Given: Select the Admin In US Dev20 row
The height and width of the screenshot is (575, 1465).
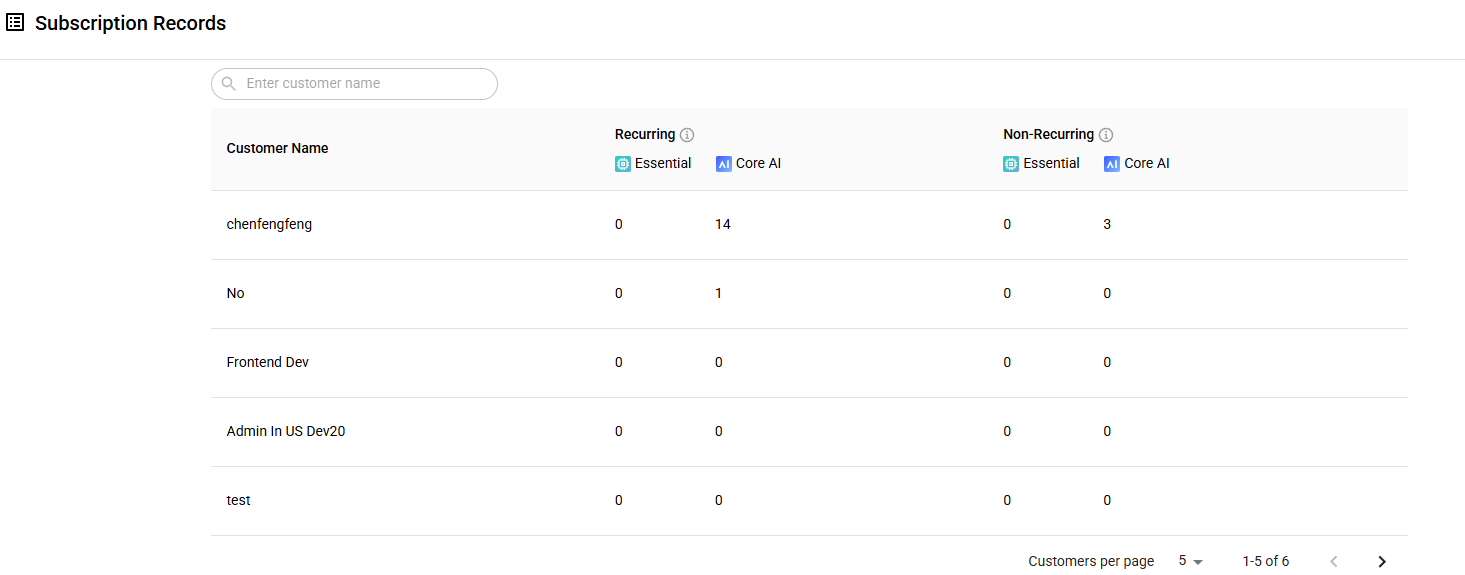Looking at the screenshot, I should point(809,432).
